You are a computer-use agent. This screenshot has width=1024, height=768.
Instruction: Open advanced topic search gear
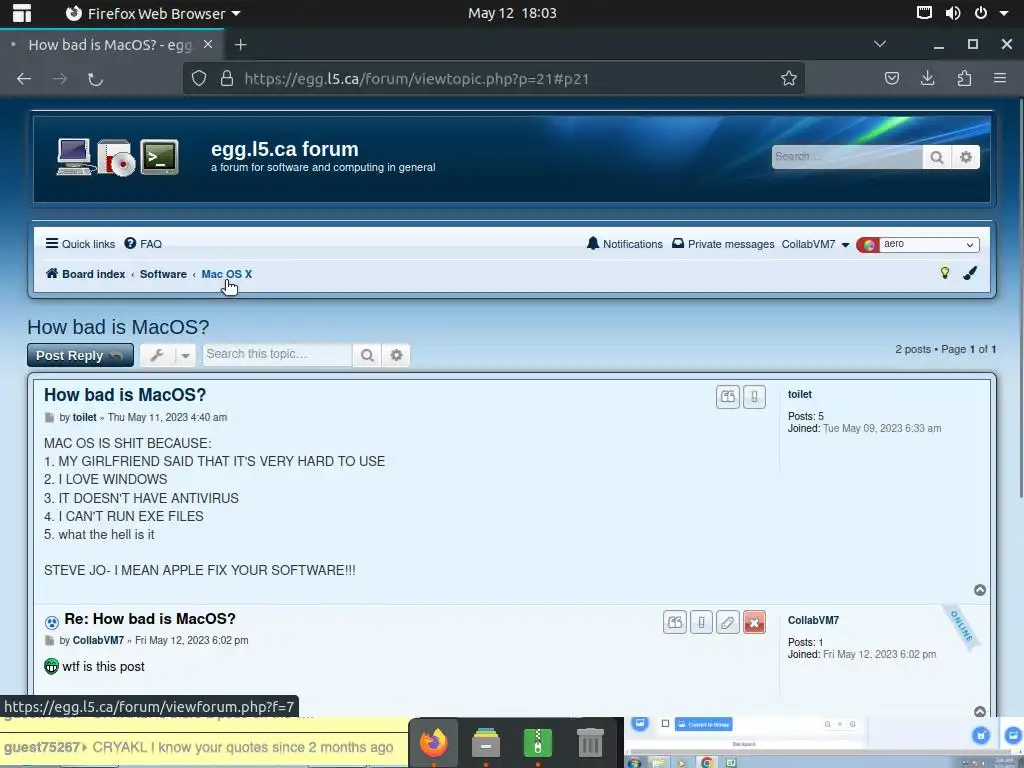point(396,355)
